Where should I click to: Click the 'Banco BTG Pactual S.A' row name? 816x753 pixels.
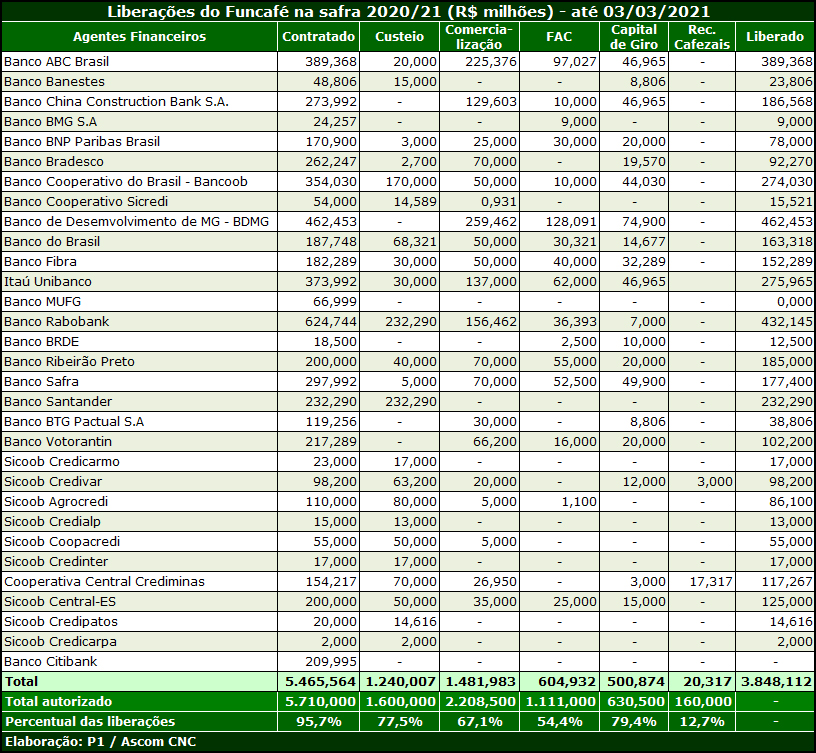point(74,422)
